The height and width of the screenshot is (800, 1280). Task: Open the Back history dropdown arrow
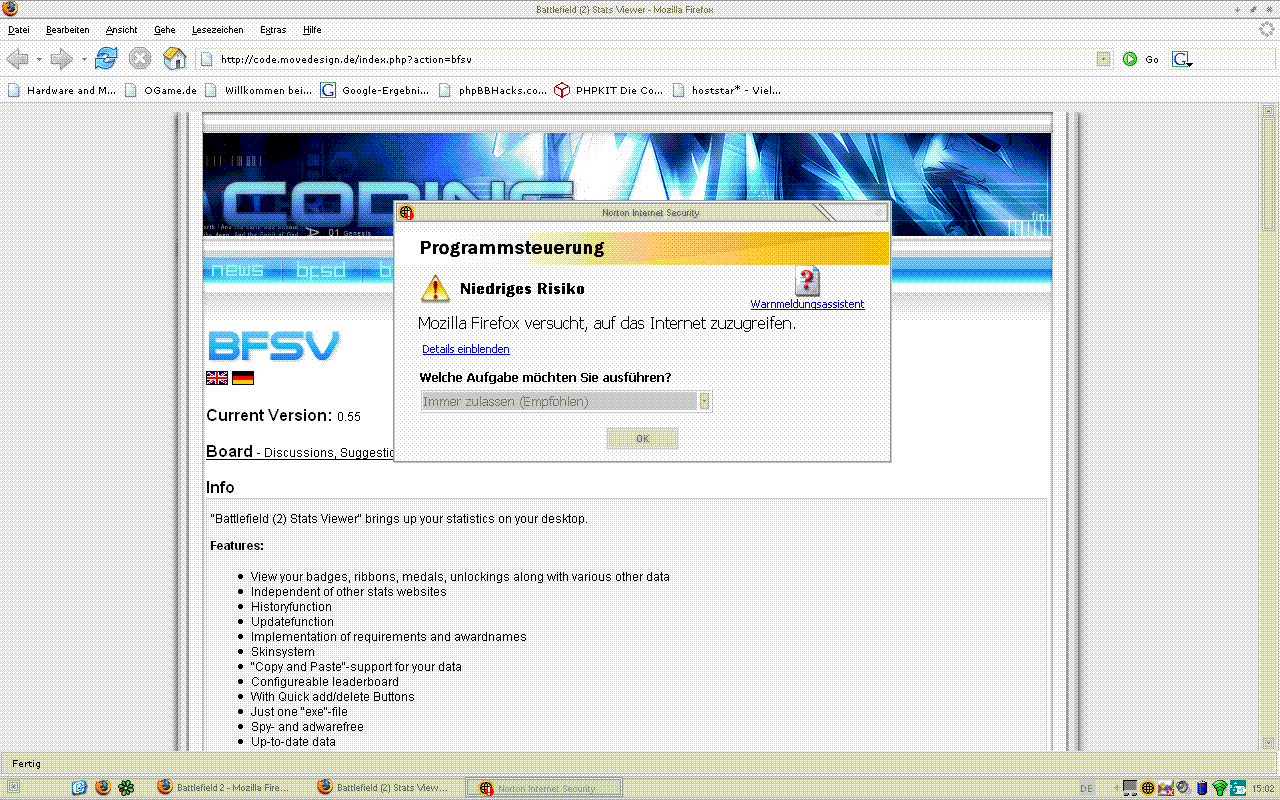click(x=39, y=60)
